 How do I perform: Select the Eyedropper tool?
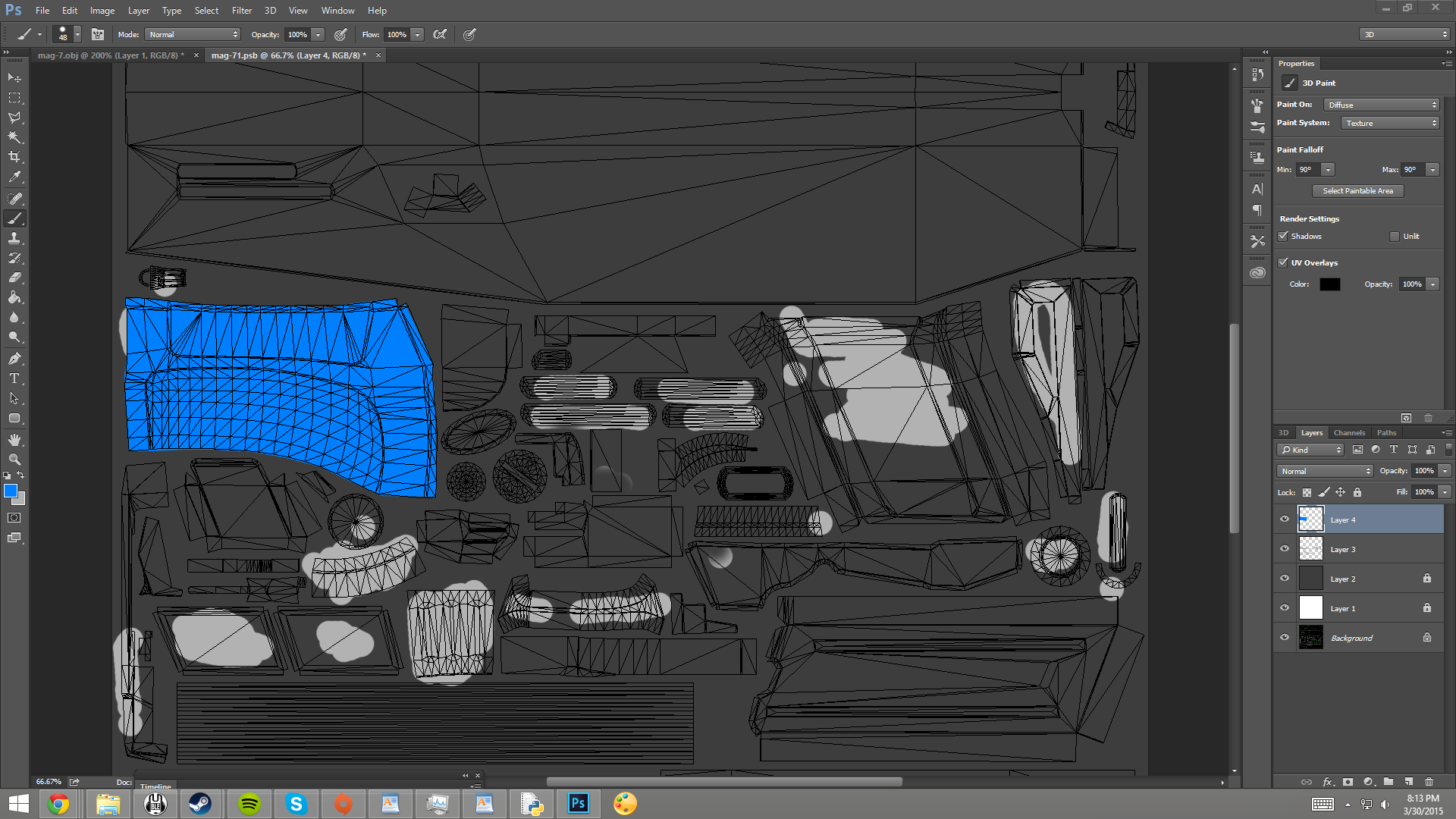tap(14, 177)
